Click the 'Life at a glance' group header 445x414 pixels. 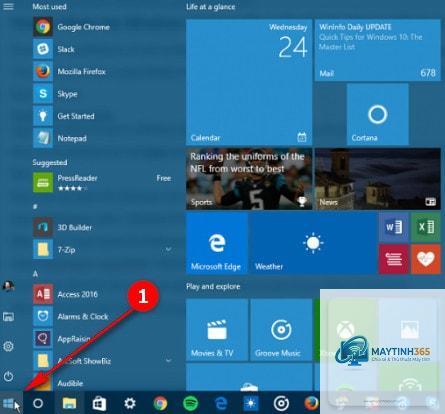211,7
